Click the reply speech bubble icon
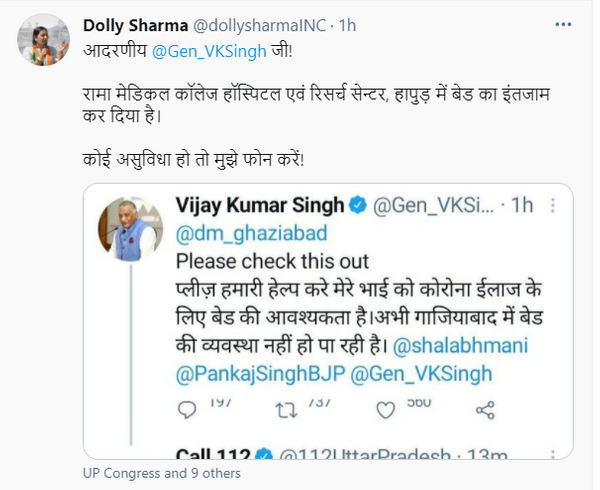This screenshot has width=600, height=490. point(187,409)
